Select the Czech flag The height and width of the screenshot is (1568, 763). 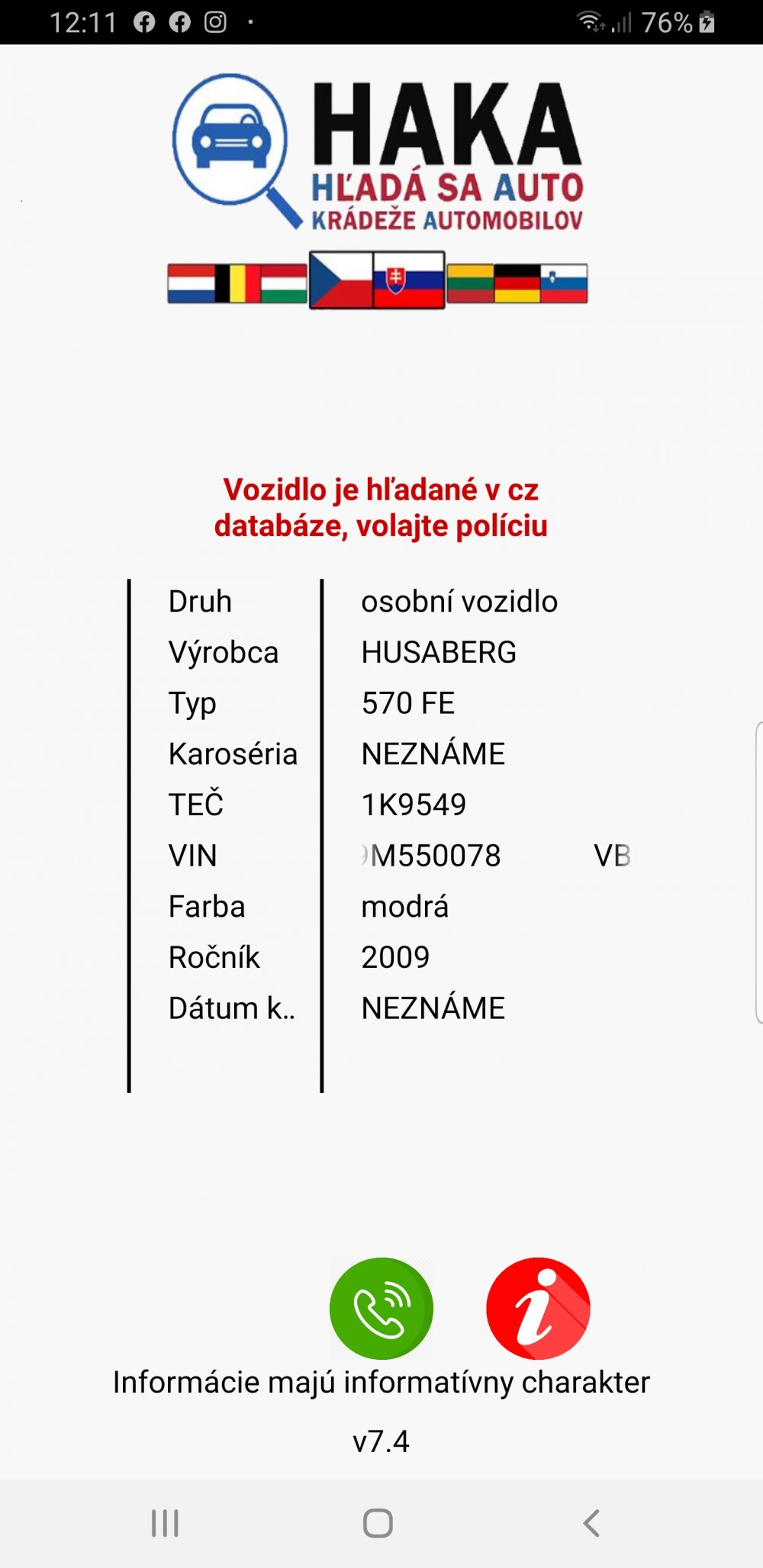(x=341, y=280)
